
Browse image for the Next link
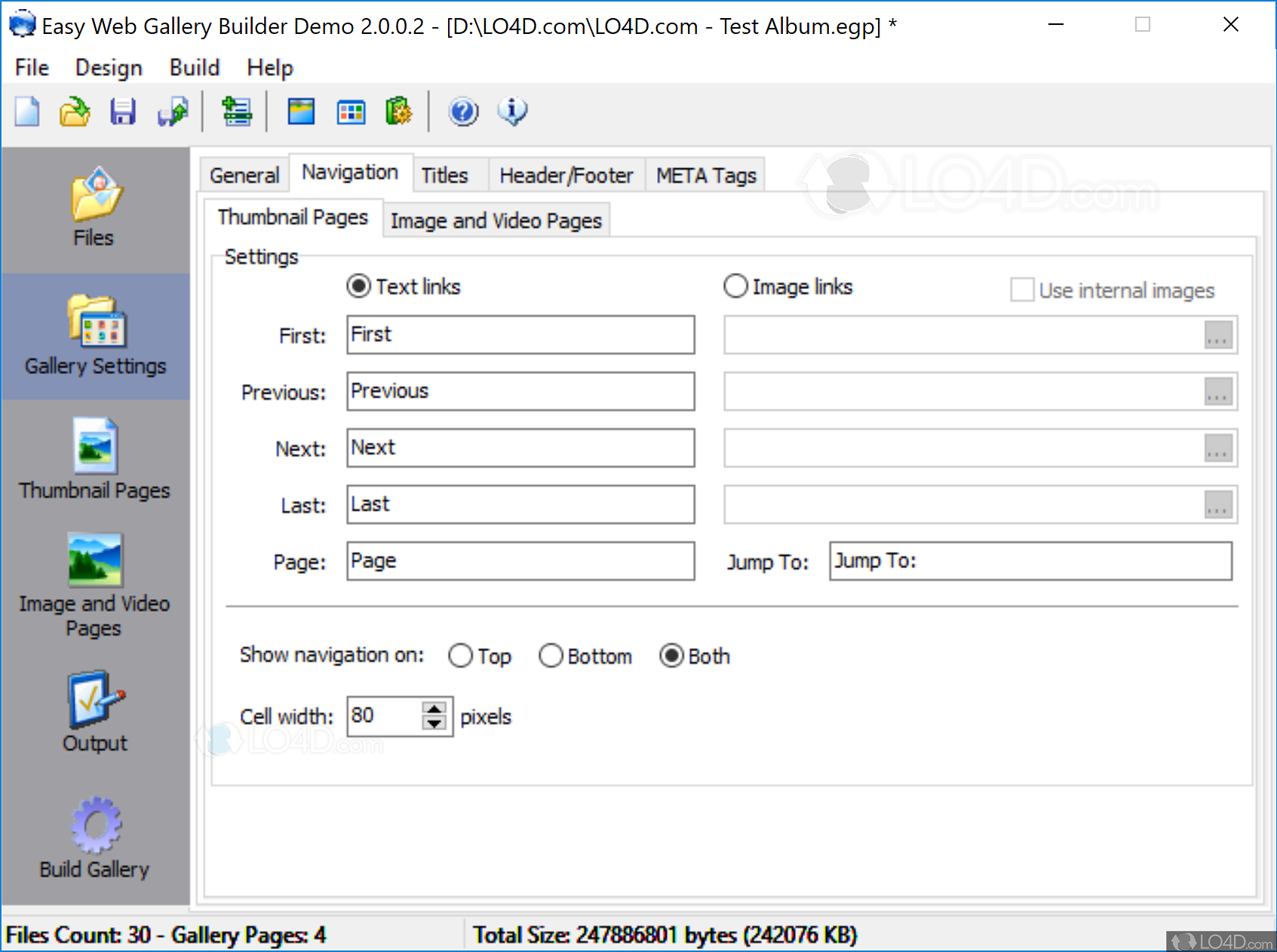(1217, 447)
